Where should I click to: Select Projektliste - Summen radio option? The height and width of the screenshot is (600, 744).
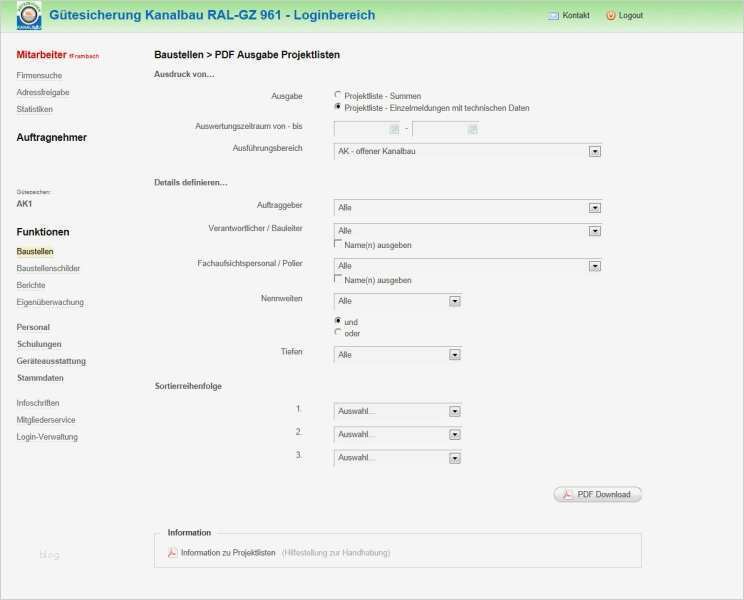pyautogui.click(x=338, y=95)
